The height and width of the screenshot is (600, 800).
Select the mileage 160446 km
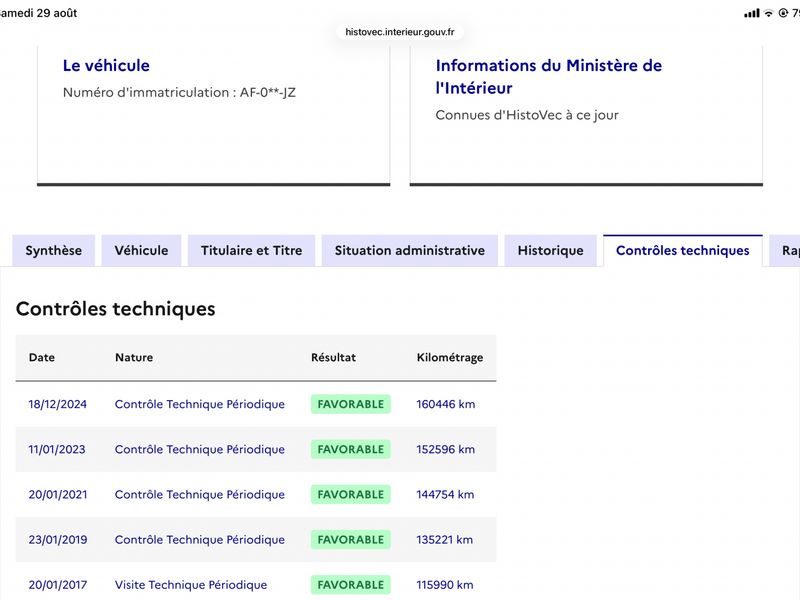445,404
